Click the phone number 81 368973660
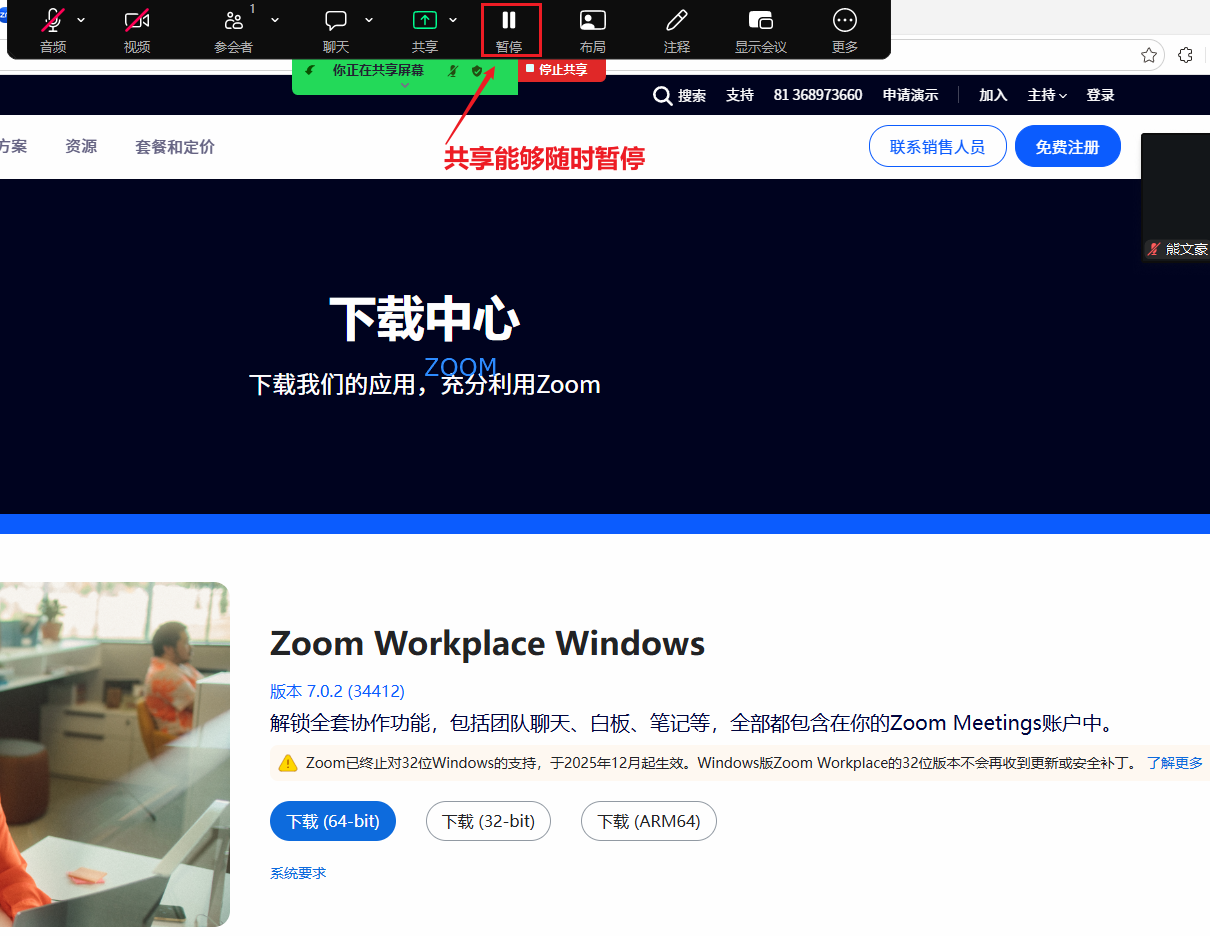This screenshot has width=1210, height=936. click(x=818, y=95)
